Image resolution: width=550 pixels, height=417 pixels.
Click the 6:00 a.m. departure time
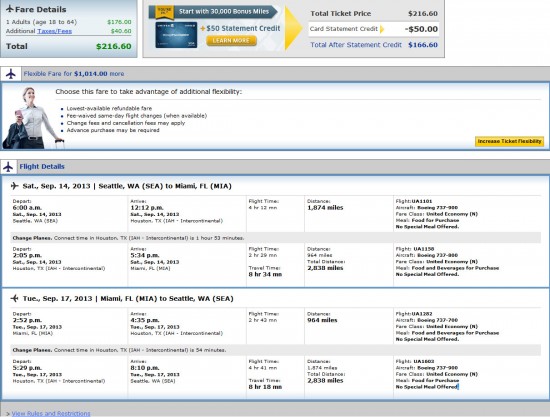27,208
